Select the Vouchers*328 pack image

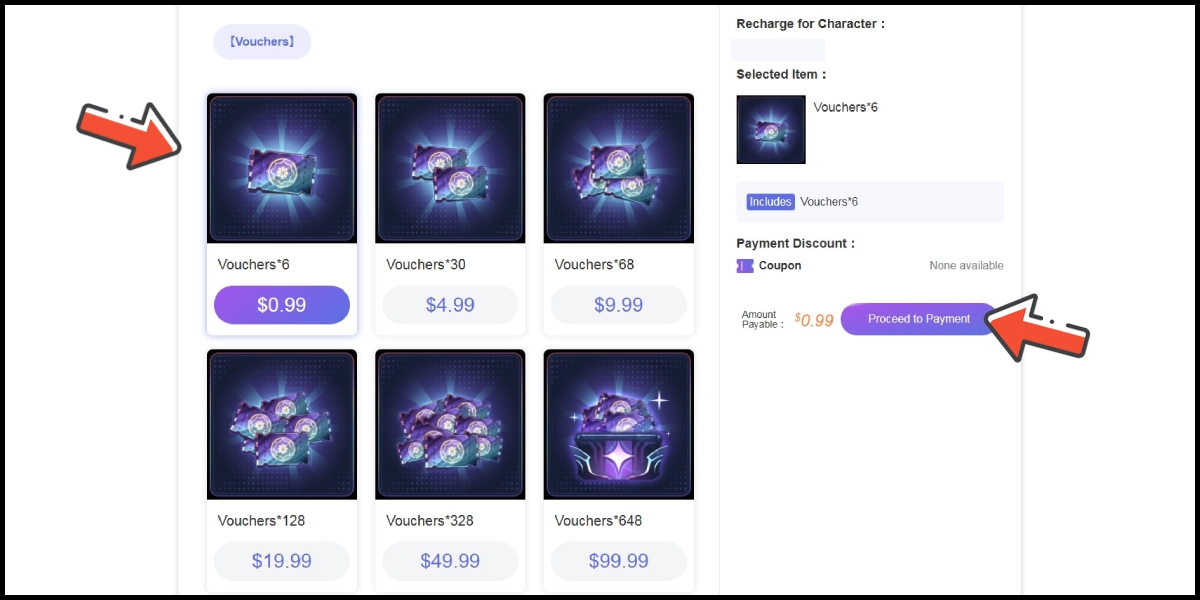450,424
